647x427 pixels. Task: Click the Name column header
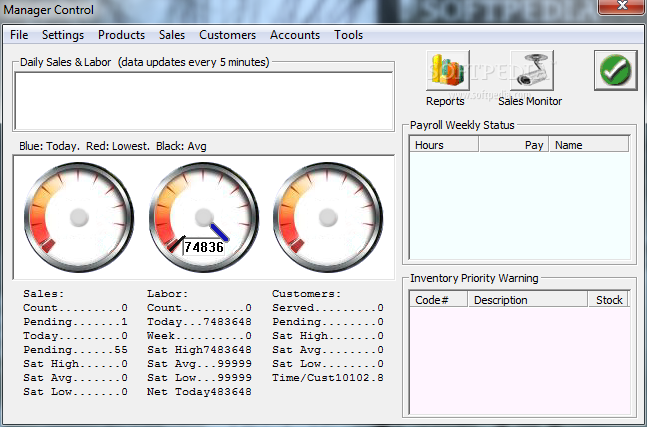589,145
